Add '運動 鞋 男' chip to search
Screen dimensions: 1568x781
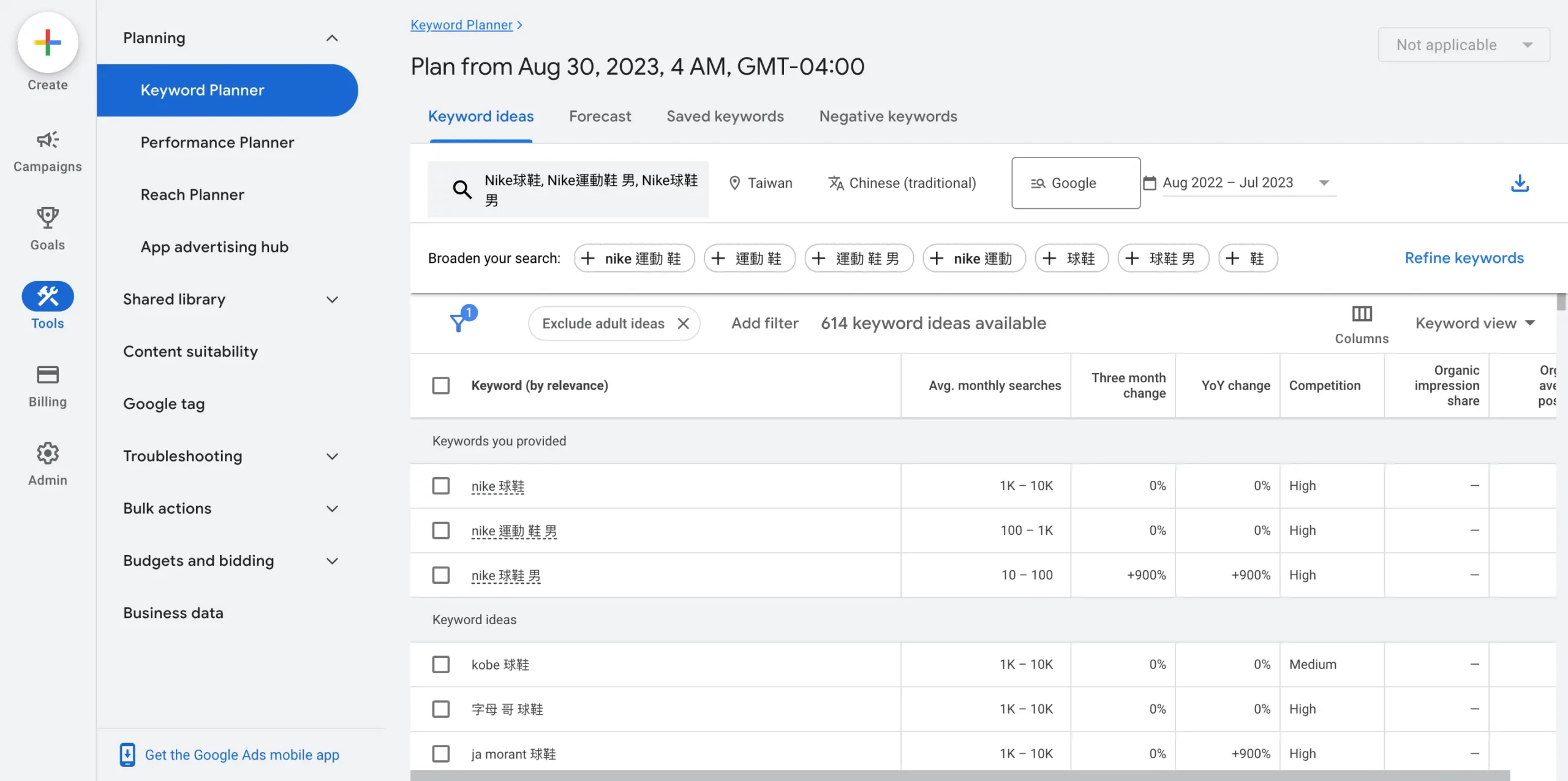pos(859,258)
